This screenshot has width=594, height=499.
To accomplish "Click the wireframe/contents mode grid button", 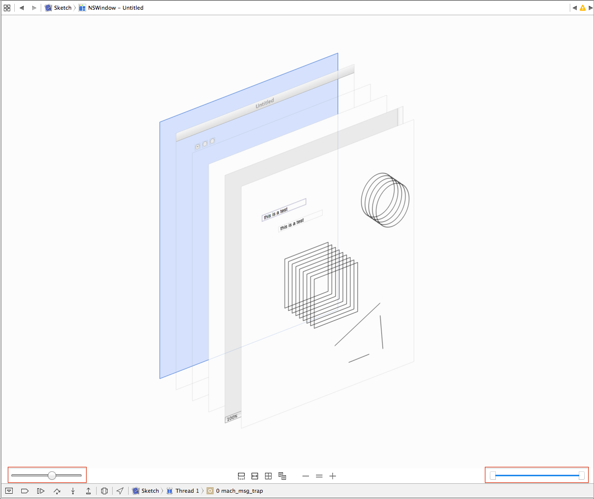I will 268,476.
